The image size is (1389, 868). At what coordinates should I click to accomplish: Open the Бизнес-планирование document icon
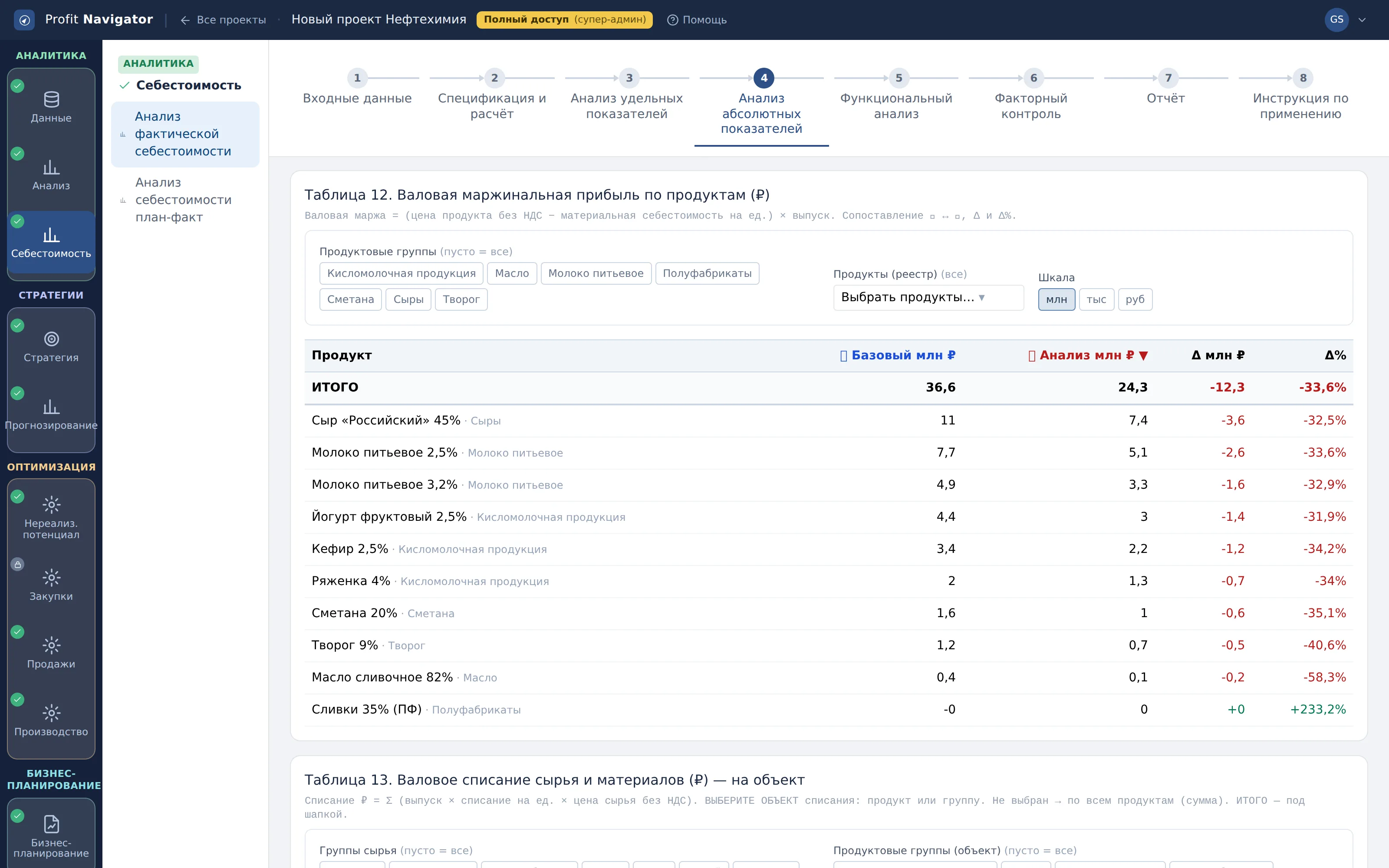pos(51,824)
